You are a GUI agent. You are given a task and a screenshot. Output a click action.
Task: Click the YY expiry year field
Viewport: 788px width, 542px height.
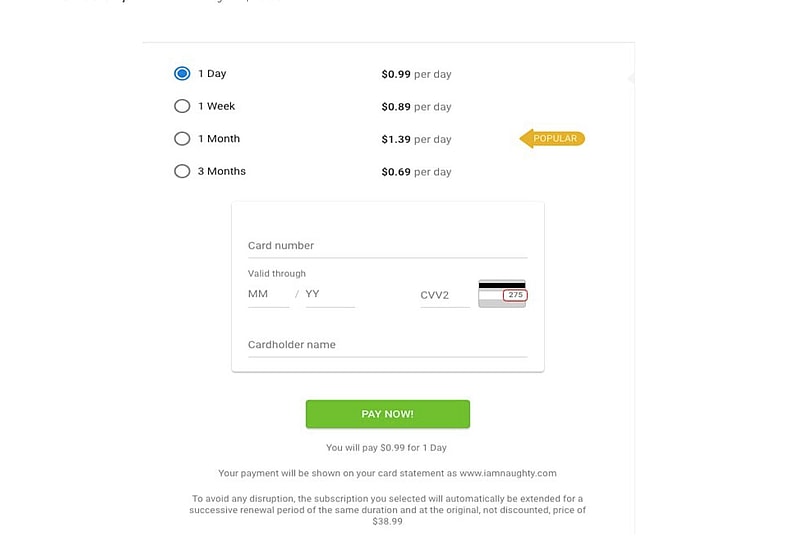(329, 295)
